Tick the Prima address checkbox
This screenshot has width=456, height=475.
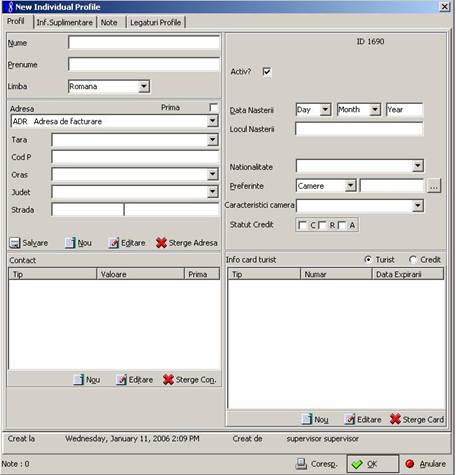coord(213,107)
